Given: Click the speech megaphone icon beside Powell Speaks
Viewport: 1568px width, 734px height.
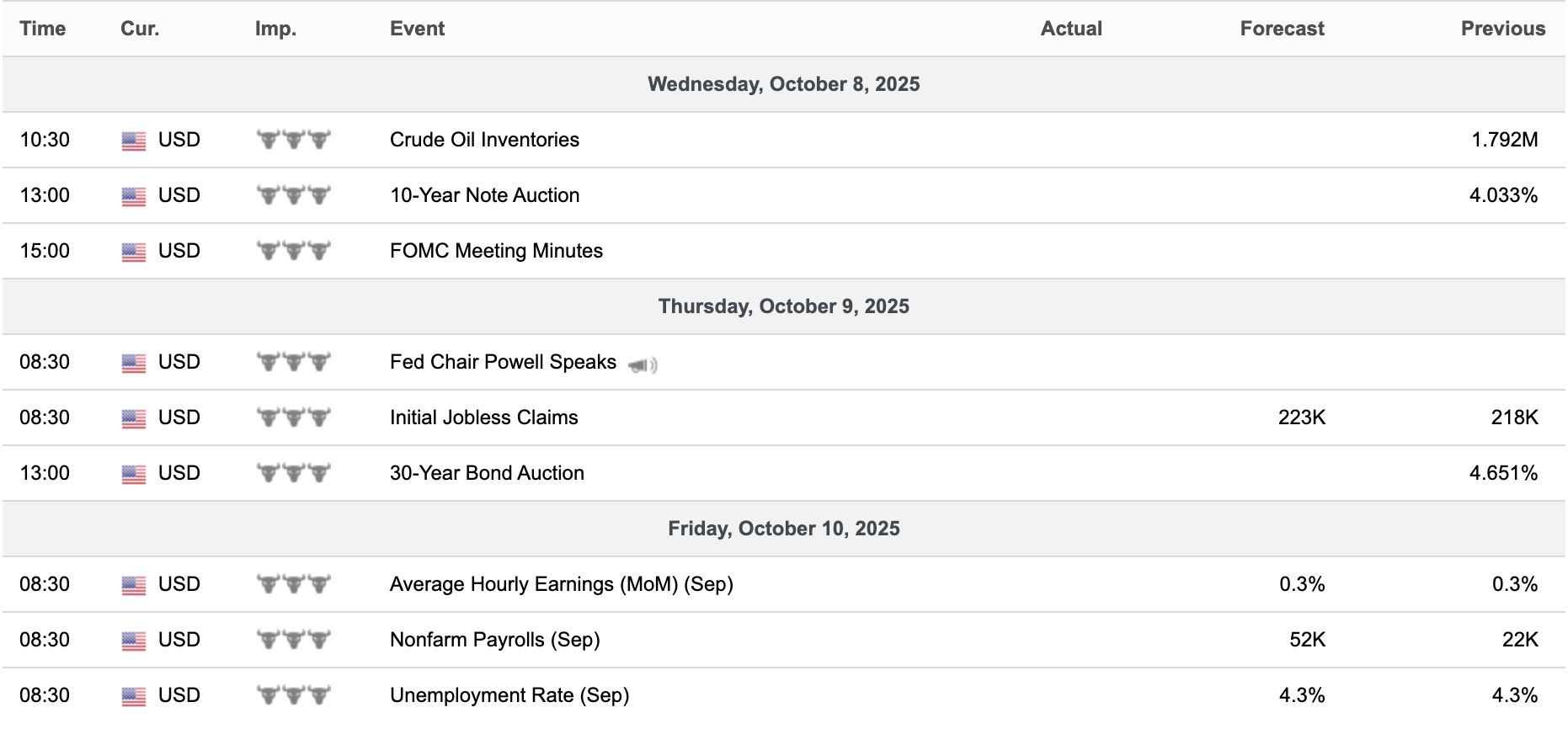Looking at the screenshot, I should 643,364.
